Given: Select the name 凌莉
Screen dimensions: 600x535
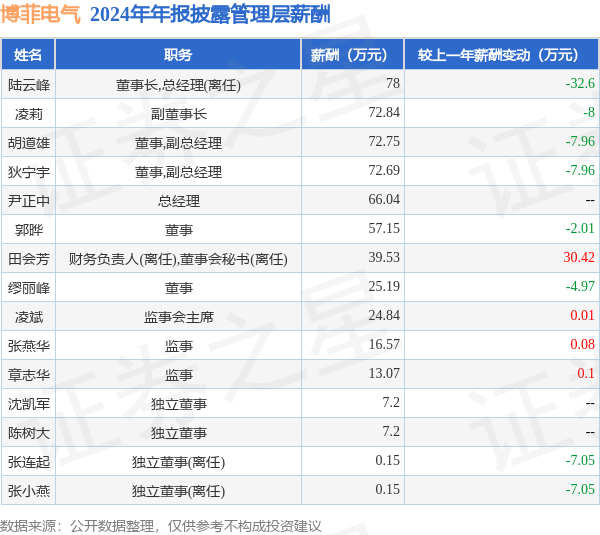Looking at the screenshot, I should pos(29,114).
